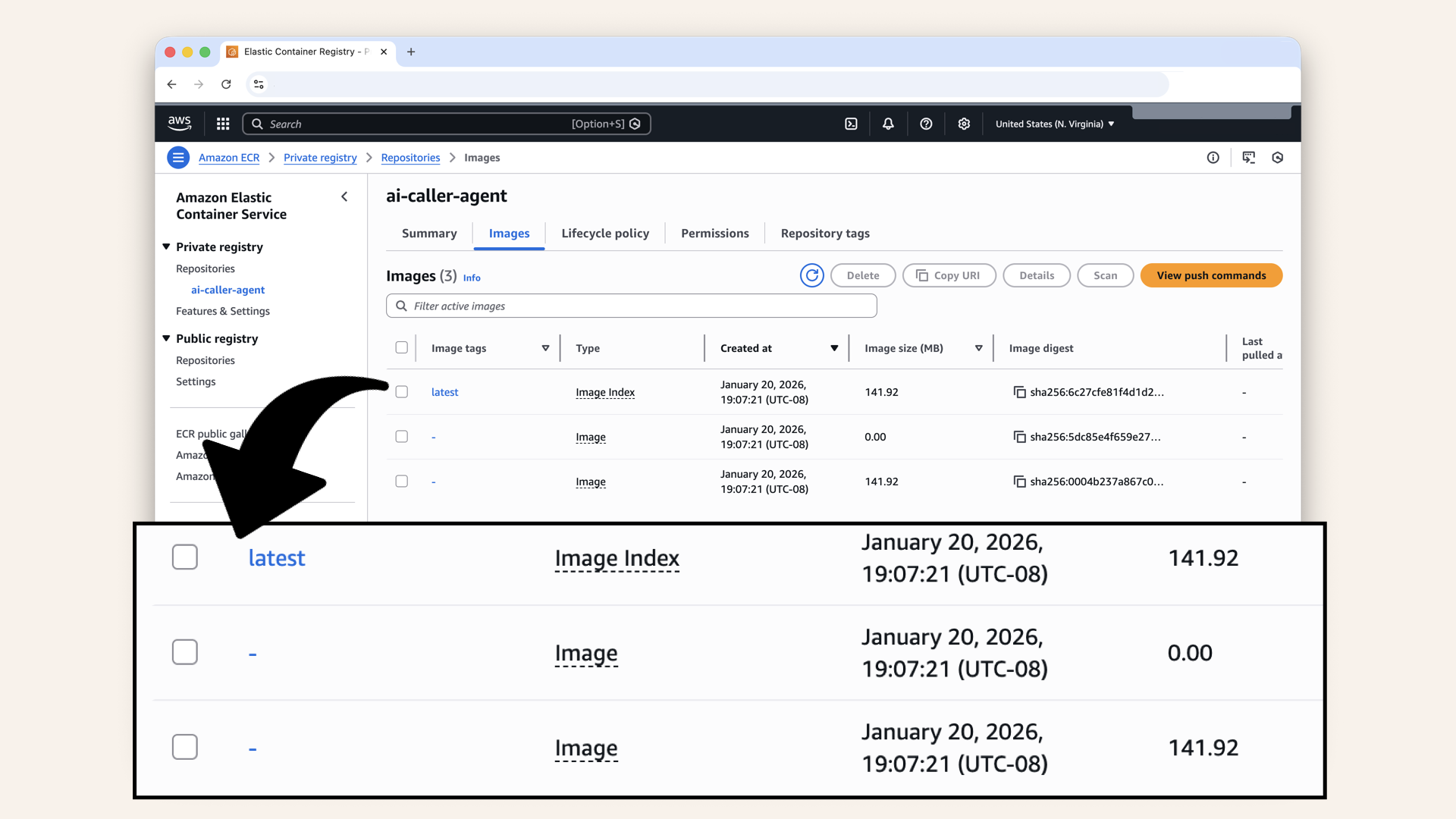The image size is (1456, 819).
Task: Open the settings gear in the AWS header
Action: (964, 124)
